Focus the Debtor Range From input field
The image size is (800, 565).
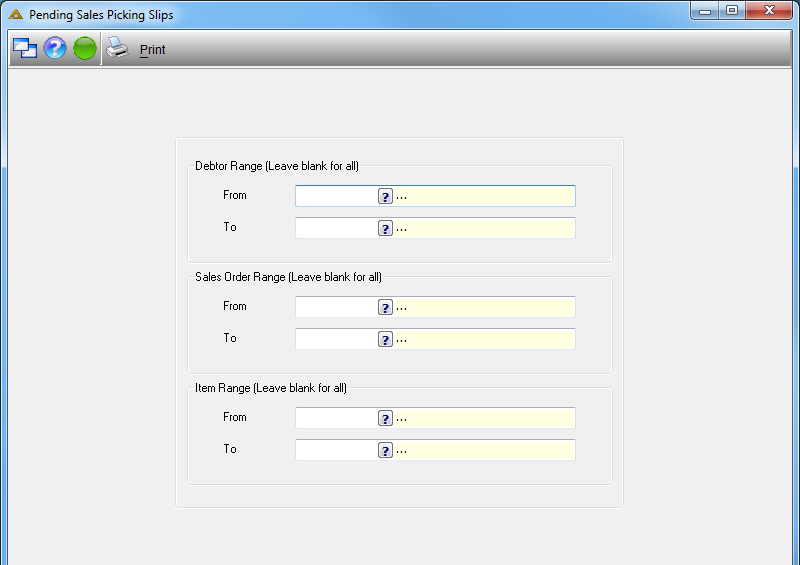(337, 196)
